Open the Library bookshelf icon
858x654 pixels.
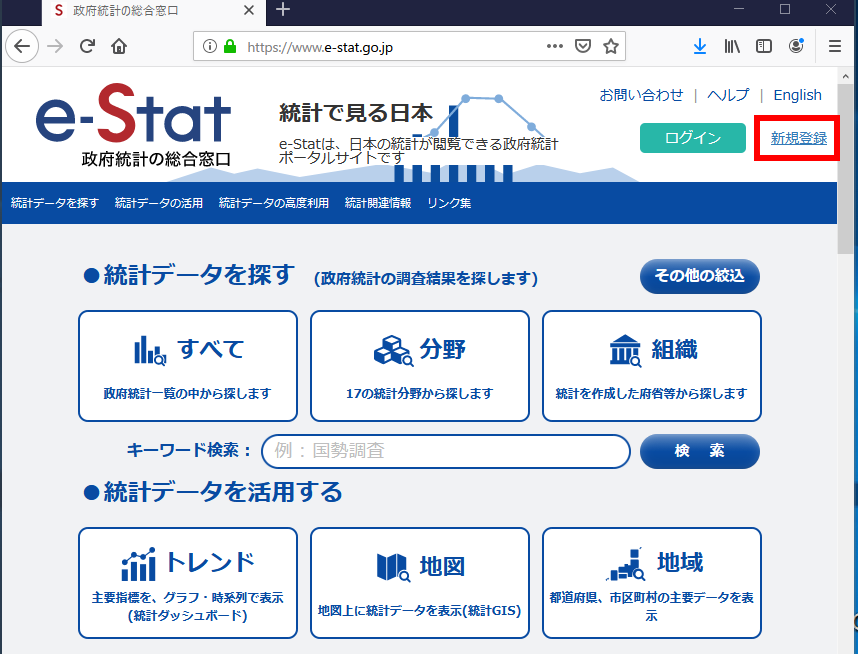click(732, 47)
